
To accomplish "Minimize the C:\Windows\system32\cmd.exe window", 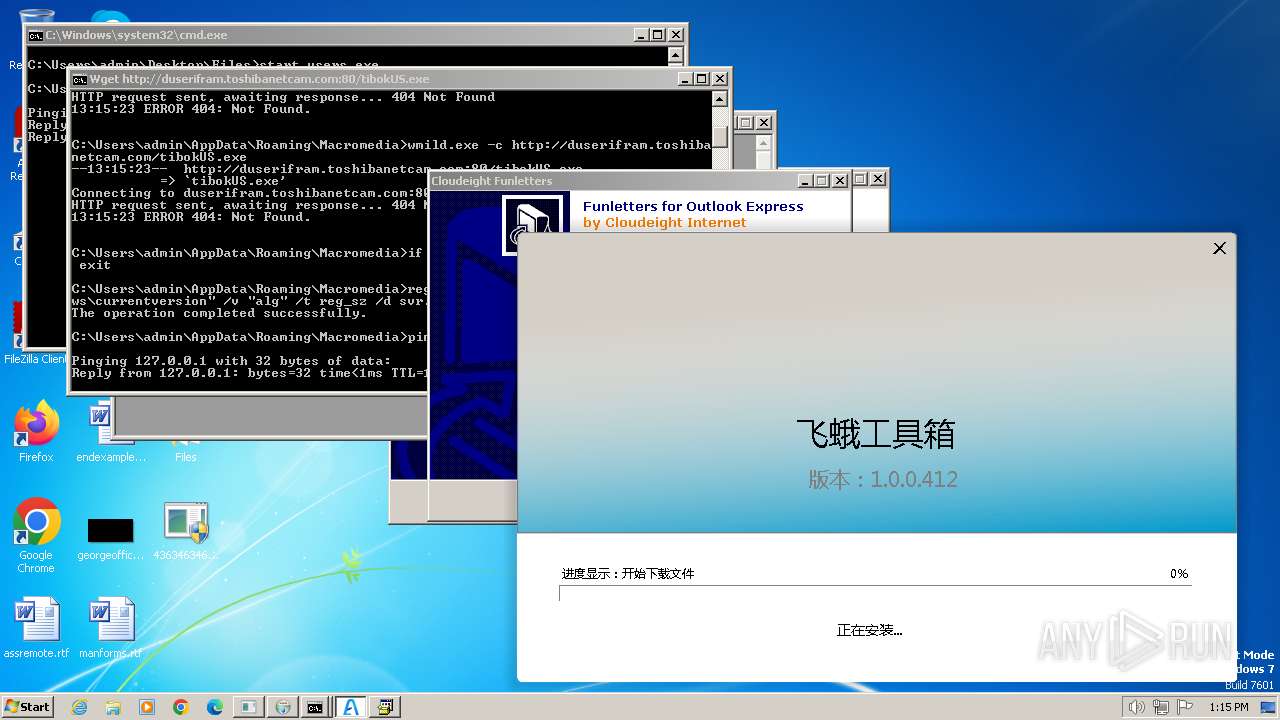I will 640,35.
